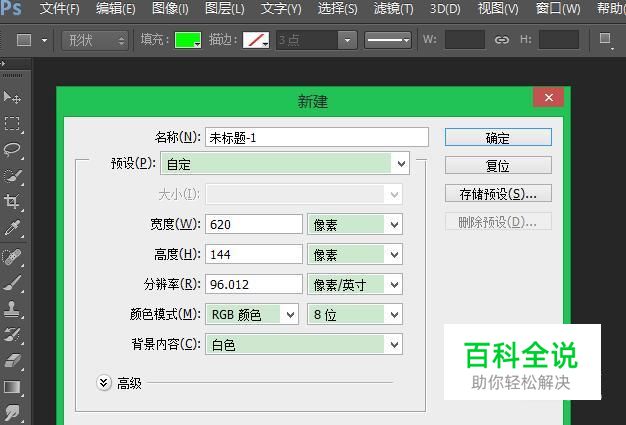Select the Eraser tool
626x425 pixels.
point(12,360)
